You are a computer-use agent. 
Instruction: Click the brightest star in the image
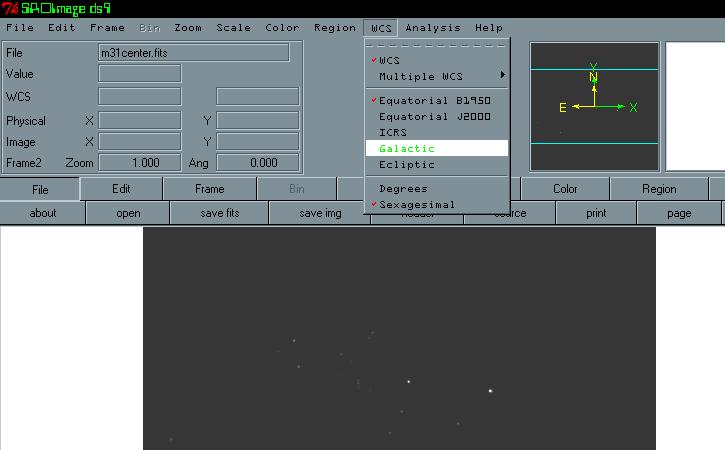click(x=490, y=391)
